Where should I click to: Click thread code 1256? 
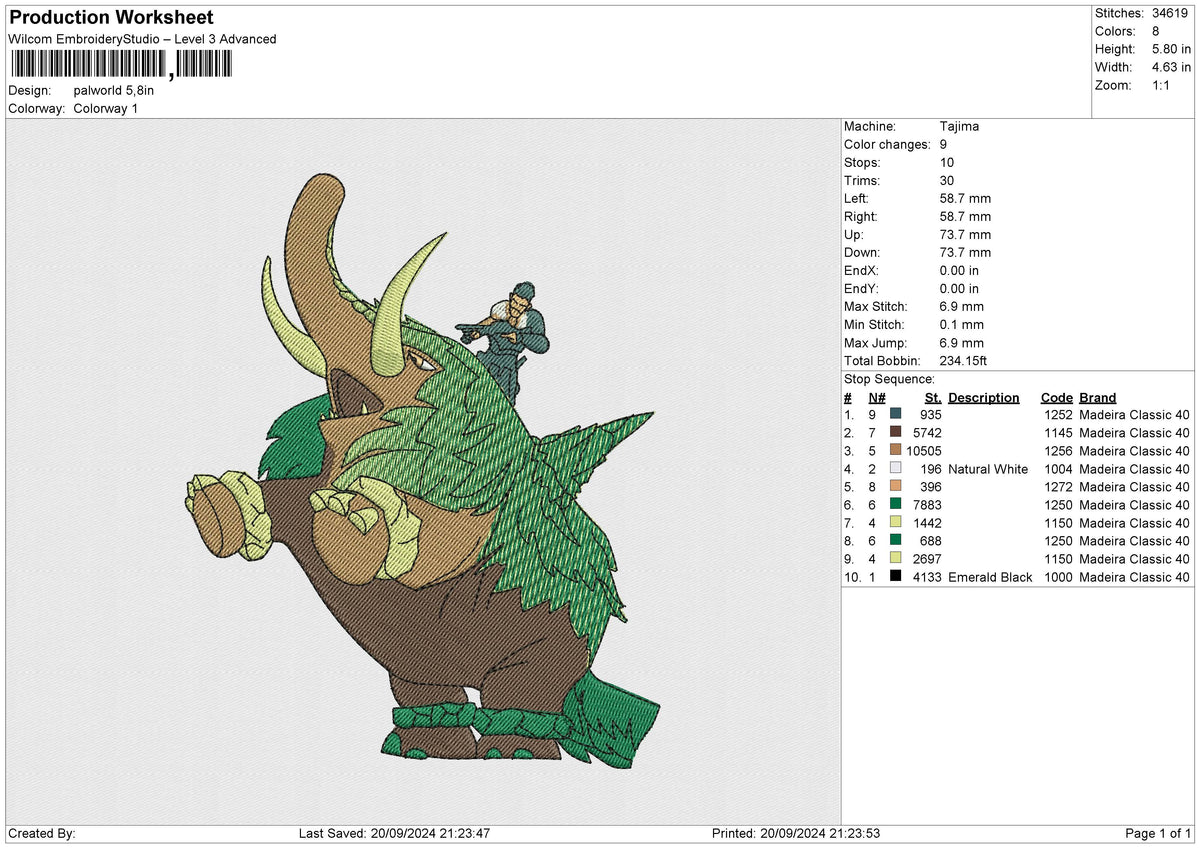coord(1057,451)
